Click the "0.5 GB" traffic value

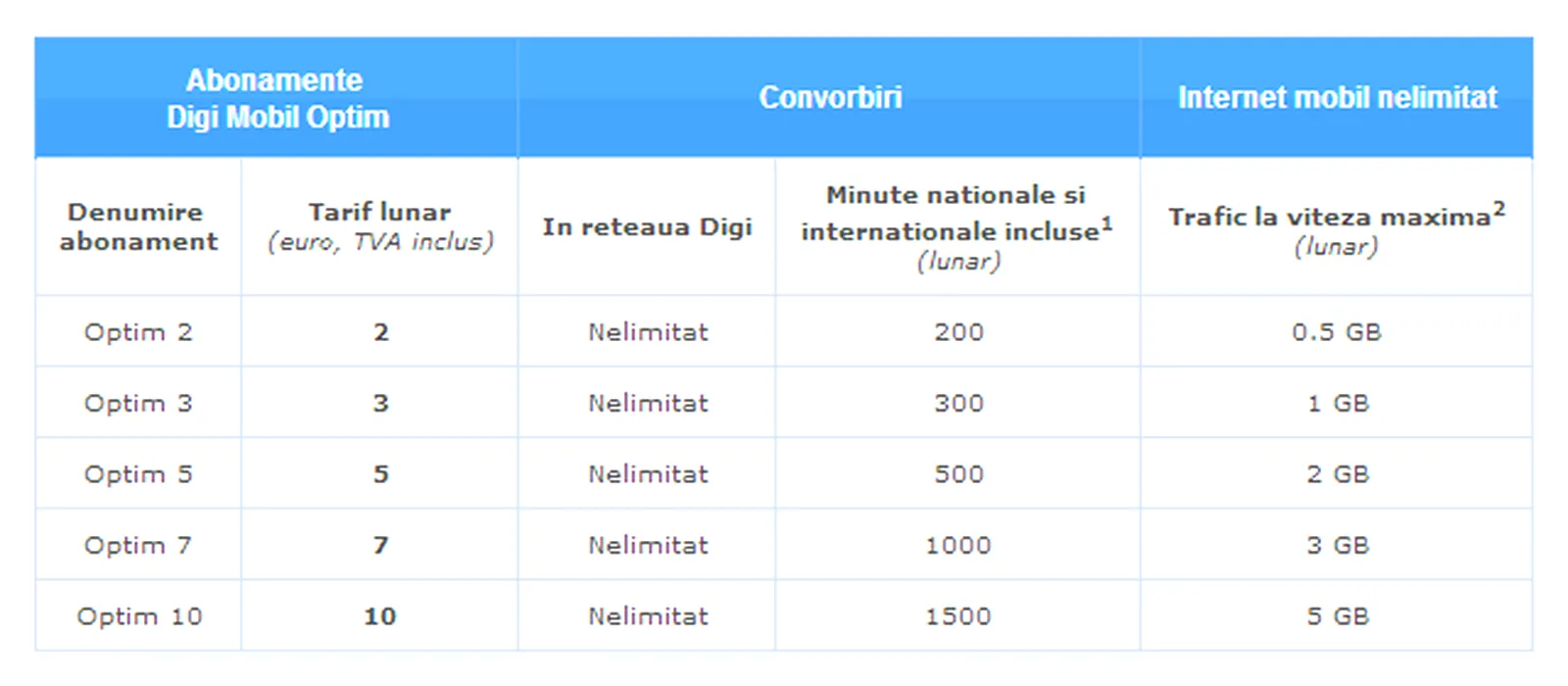point(1336,332)
